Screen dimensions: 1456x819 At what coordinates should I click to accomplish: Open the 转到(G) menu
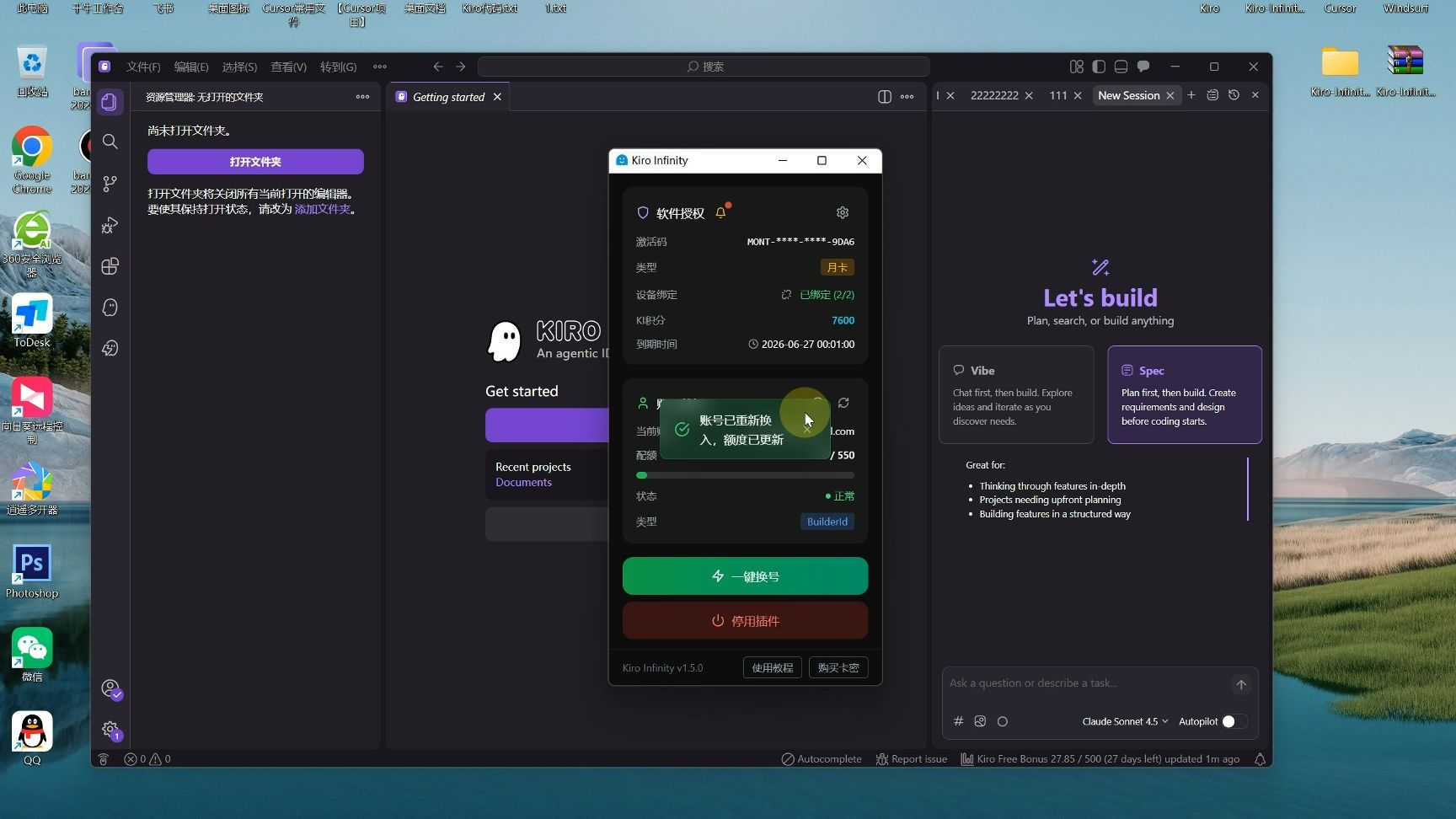tap(338, 67)
